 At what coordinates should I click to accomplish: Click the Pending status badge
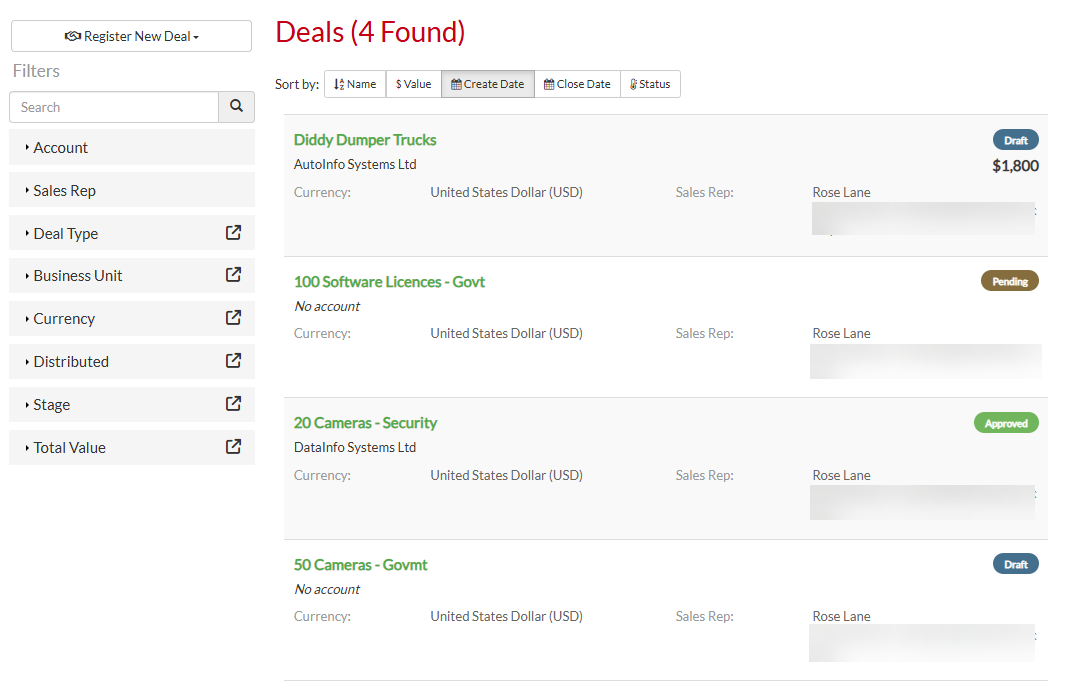(x=1009, y=282)
